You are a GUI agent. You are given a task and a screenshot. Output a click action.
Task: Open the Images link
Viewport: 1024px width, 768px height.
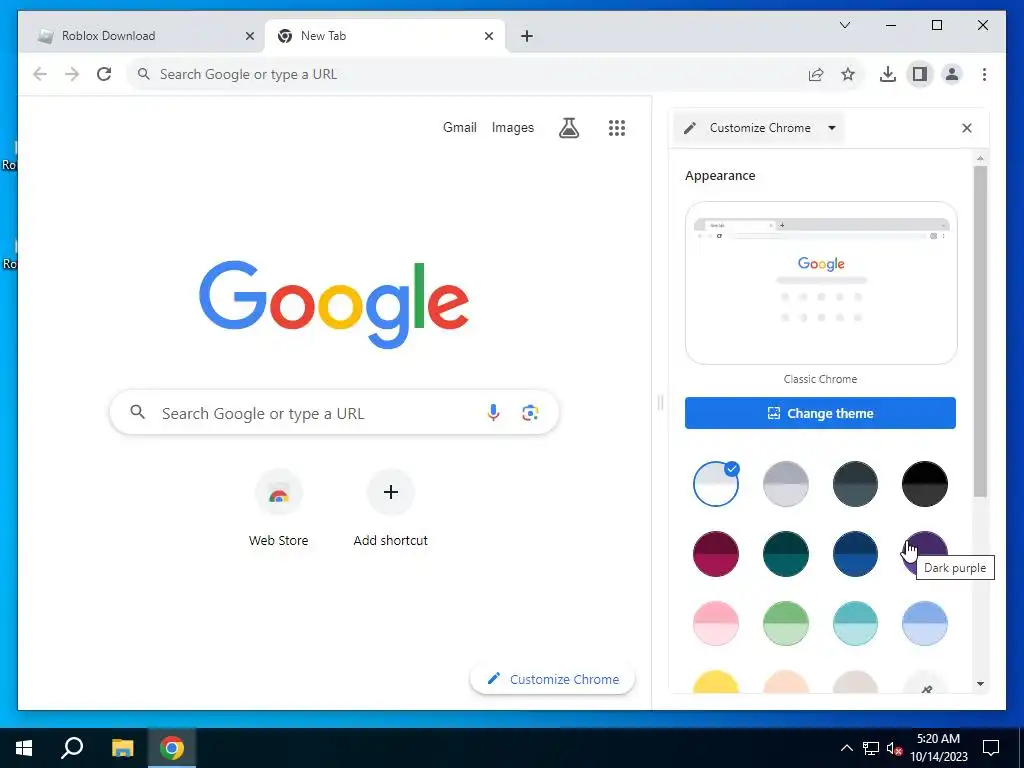[x=513, y=127]
